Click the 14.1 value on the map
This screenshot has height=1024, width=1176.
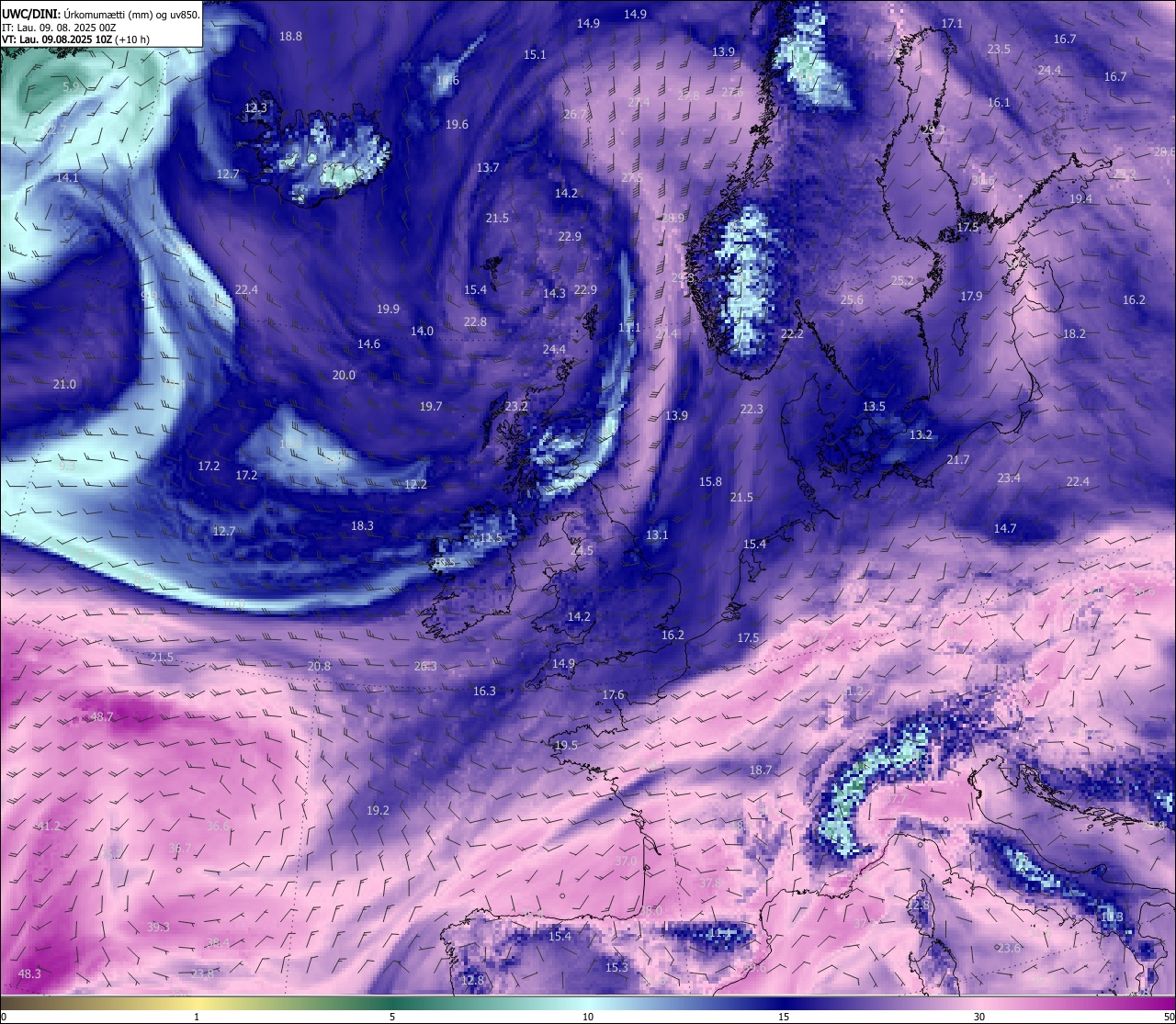[67, 177]
